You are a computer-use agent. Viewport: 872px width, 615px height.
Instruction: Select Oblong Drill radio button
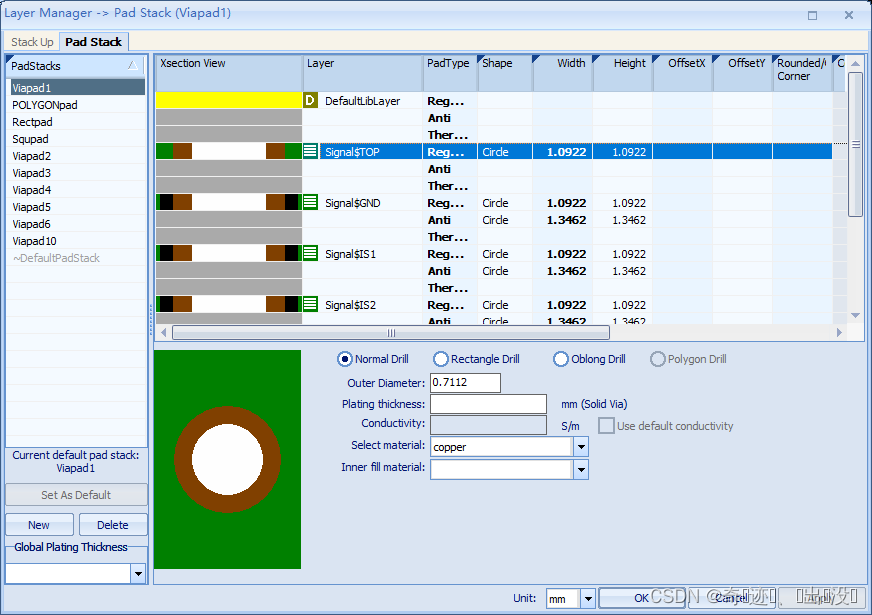(x=561, y=359)
